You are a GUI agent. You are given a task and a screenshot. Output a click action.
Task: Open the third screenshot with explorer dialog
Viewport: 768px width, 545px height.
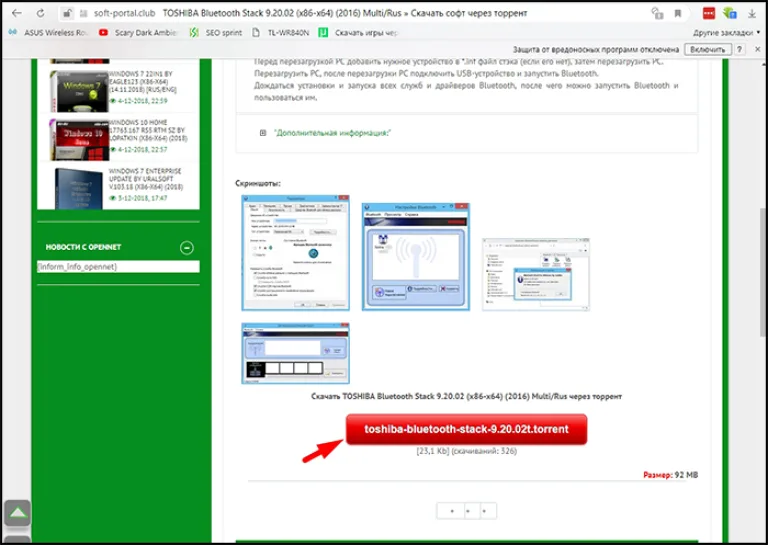coord(536,274)
